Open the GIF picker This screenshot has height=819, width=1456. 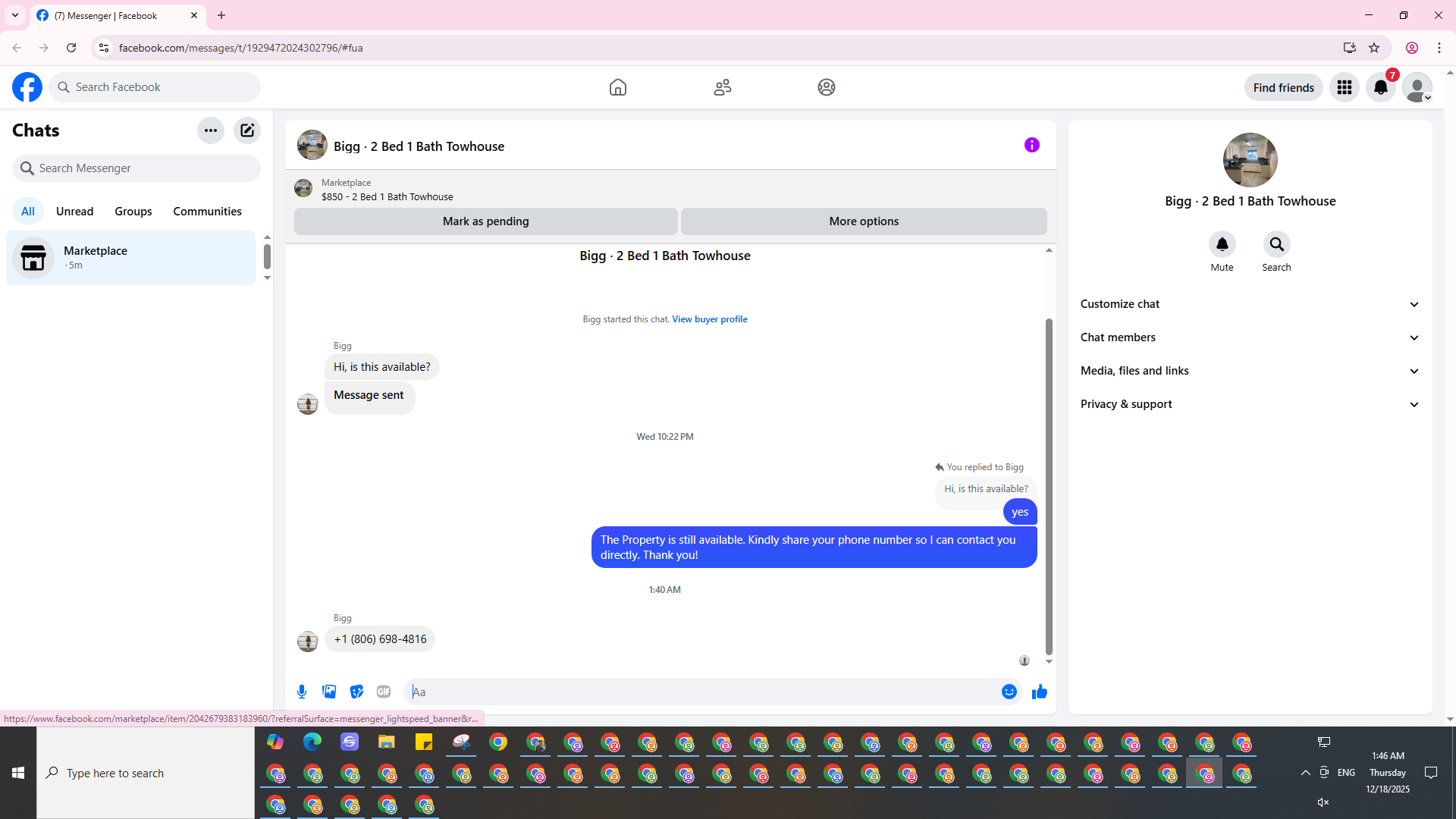(384, 692)
